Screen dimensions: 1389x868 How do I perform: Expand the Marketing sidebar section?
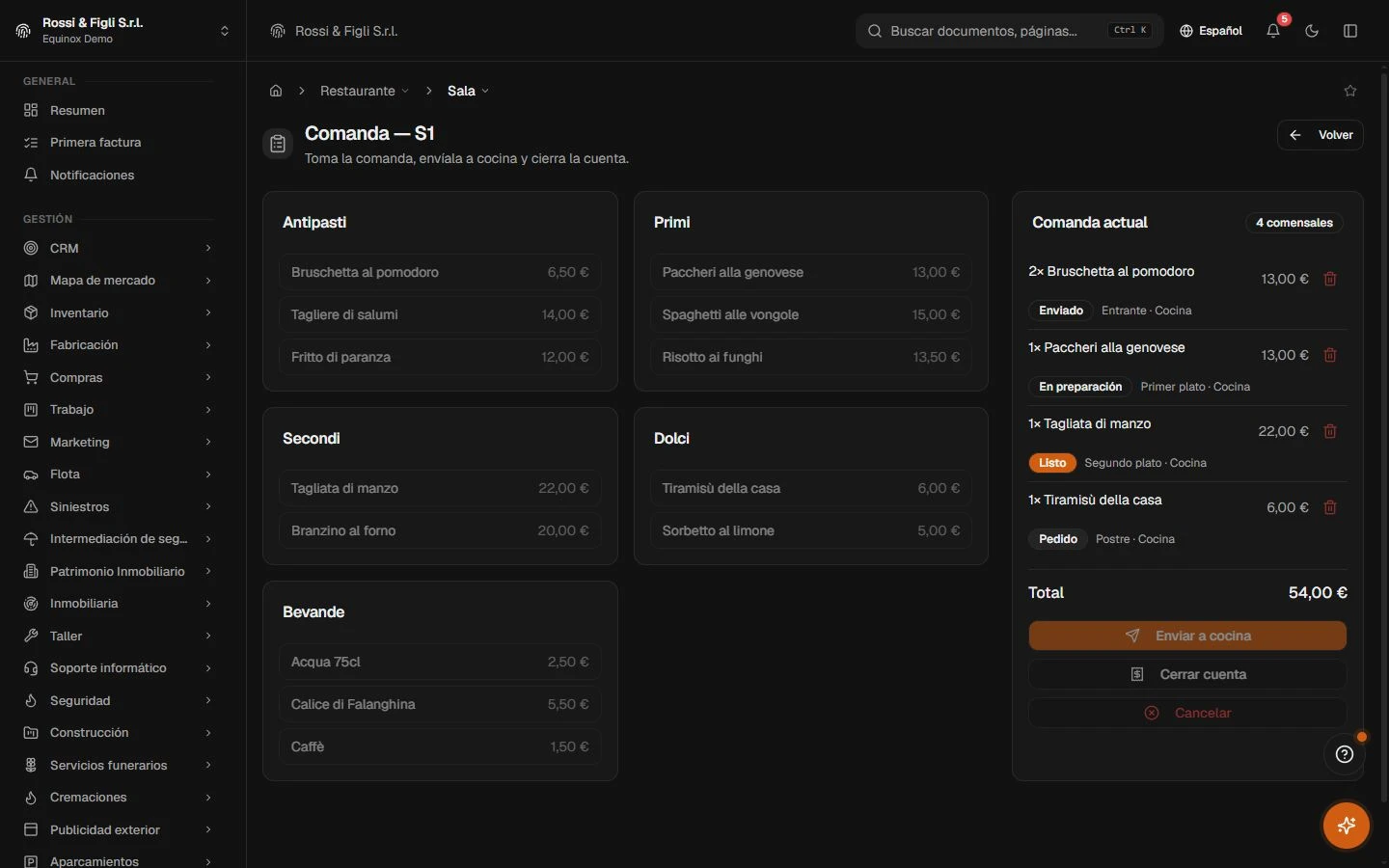pos(118,442)
